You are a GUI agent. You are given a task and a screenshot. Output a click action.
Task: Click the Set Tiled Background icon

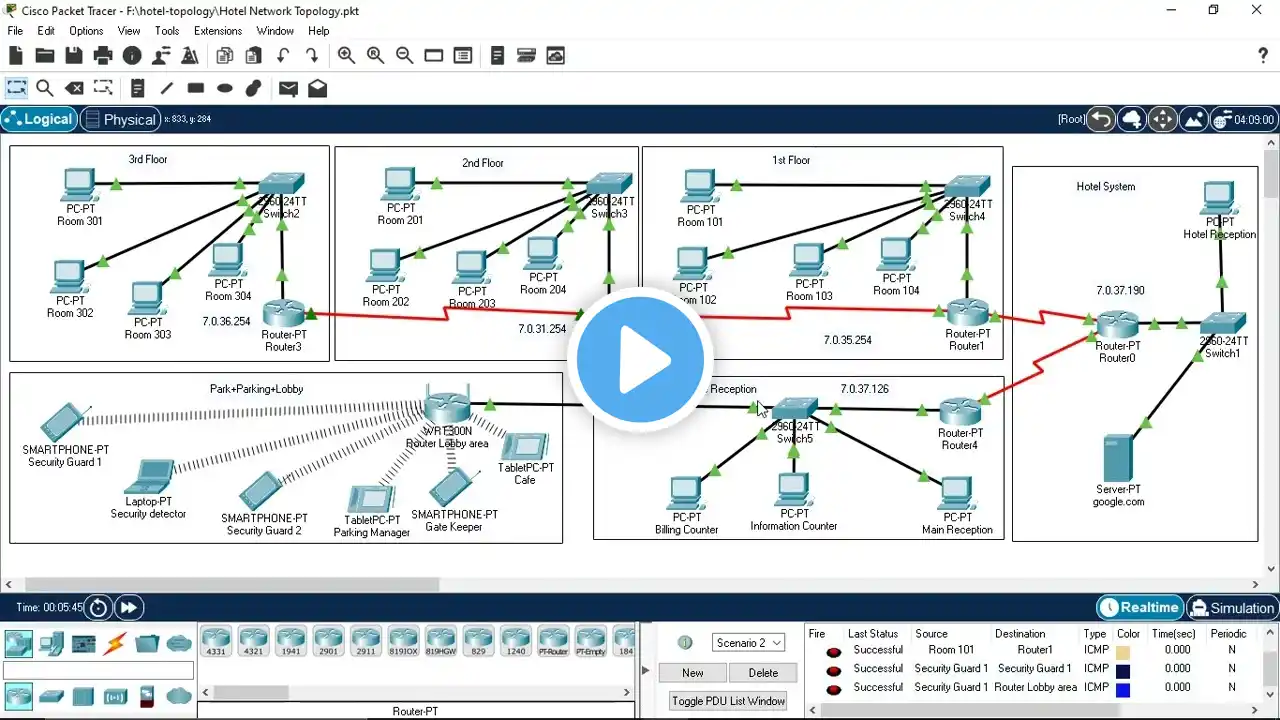(1194, 119)
